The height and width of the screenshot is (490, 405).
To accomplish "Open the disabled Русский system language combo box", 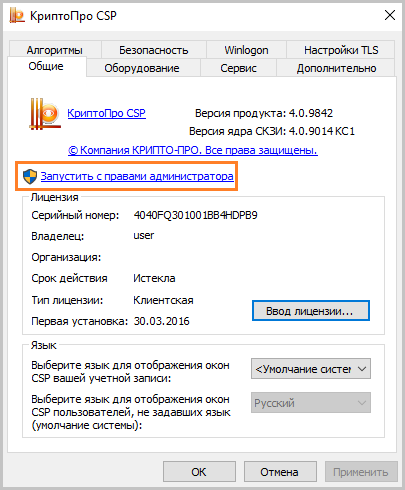I will [311, 403].
